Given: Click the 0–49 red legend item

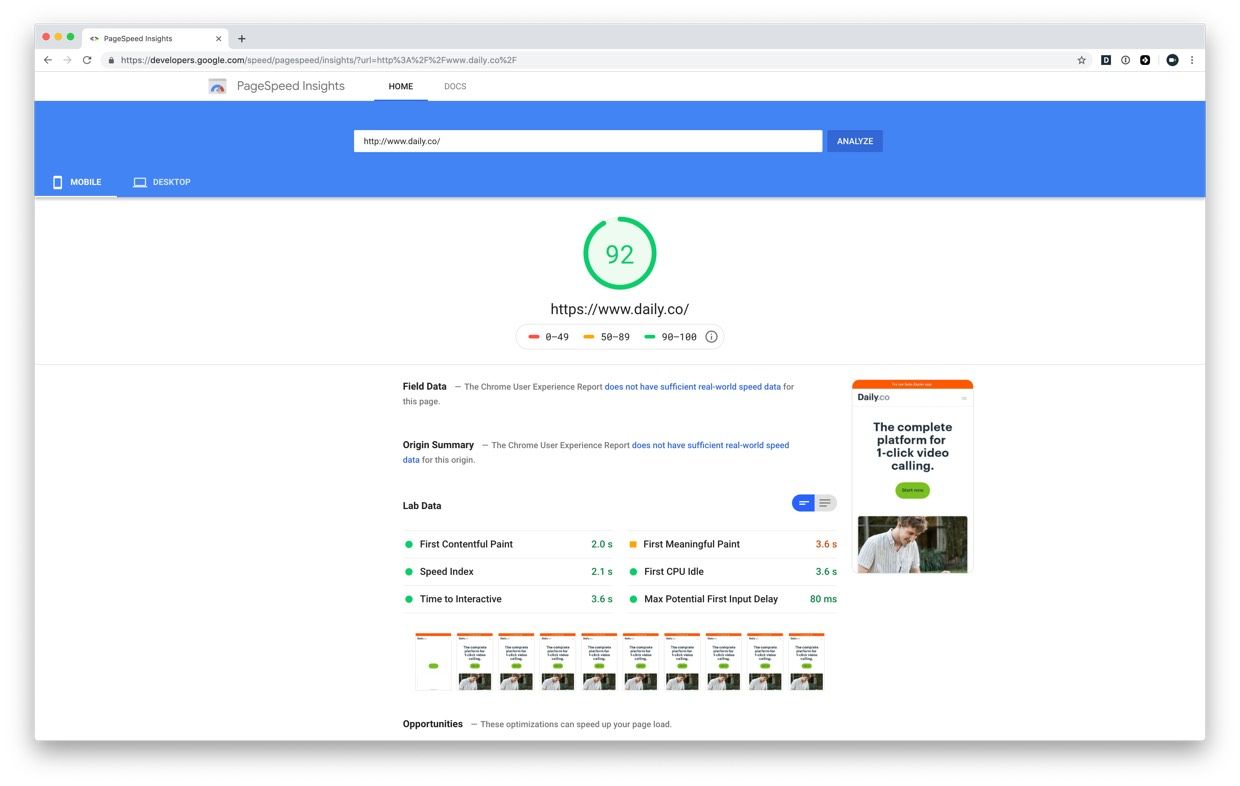Looking at the screenshot, I should click(548, 337).
